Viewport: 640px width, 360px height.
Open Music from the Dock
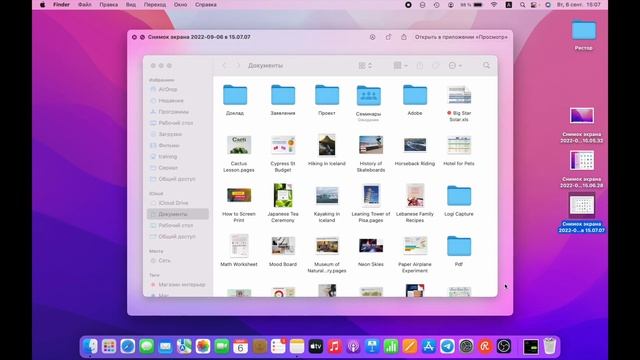[335, 347]
